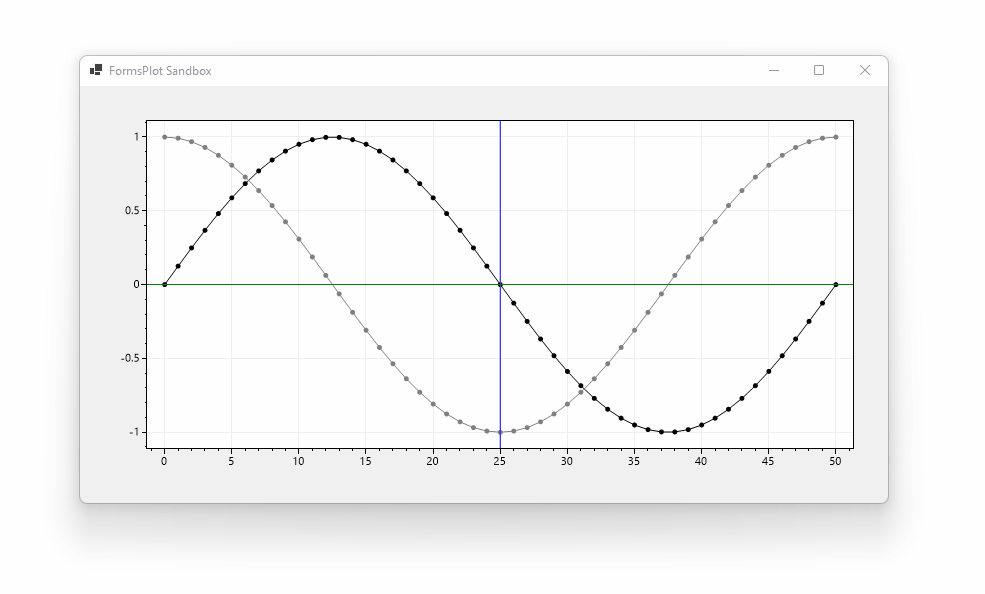Click the 25 tick label on x-axis
985x594 pixels.
pos(499,462)
